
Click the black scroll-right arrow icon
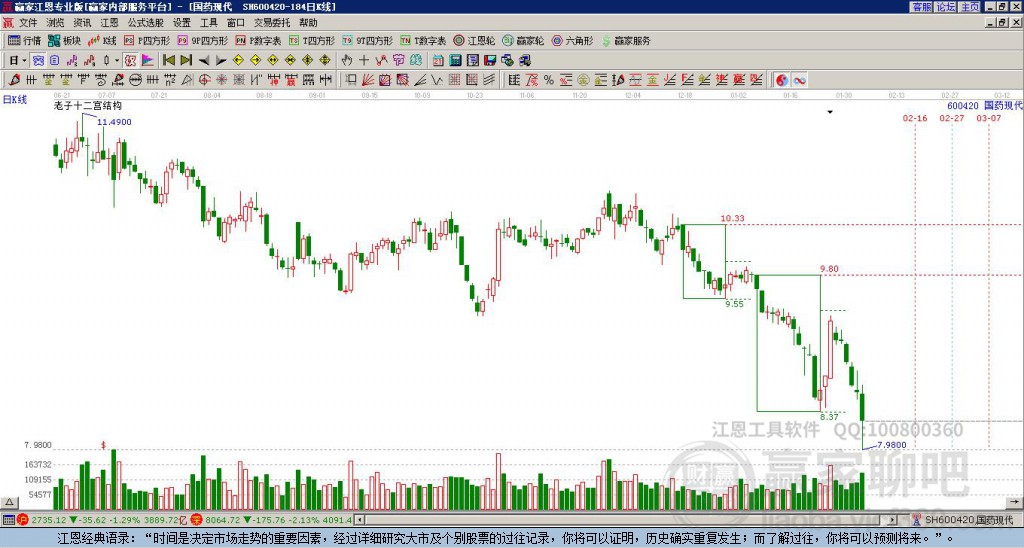tap(221, 61)
